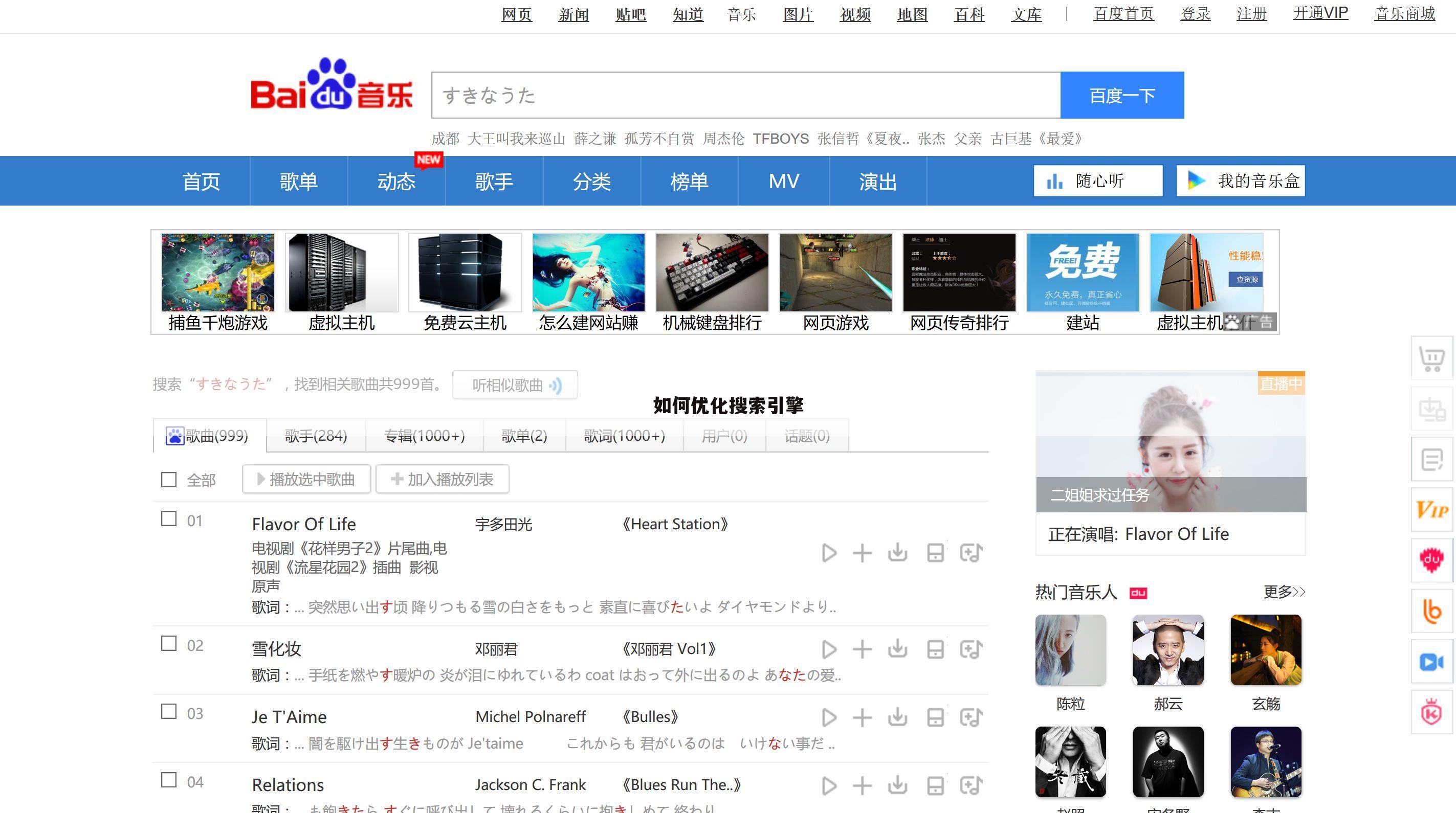This screenshot has height=813, width=1456.
Task: Add Flavor Of Life to playlist
Action: [862, 553]
